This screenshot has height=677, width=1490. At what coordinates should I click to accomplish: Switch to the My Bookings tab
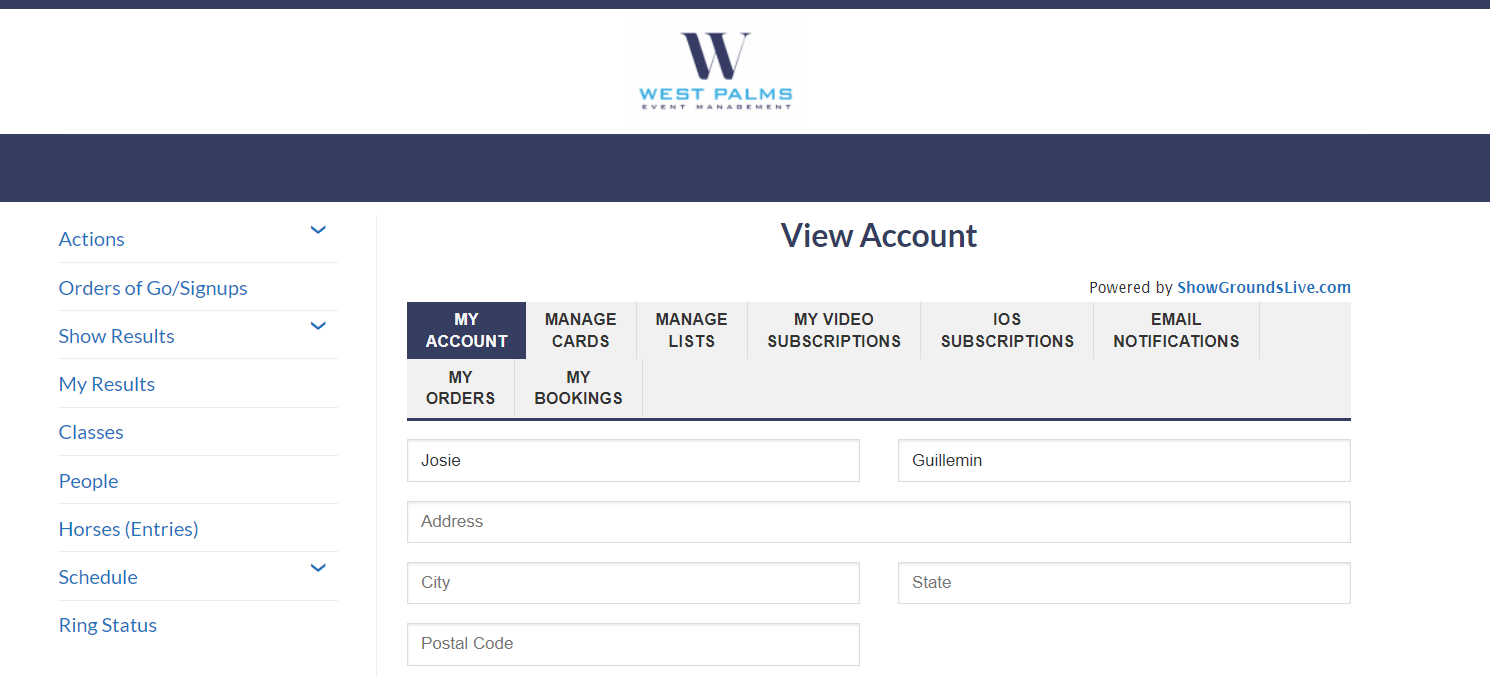click(578, 388)
